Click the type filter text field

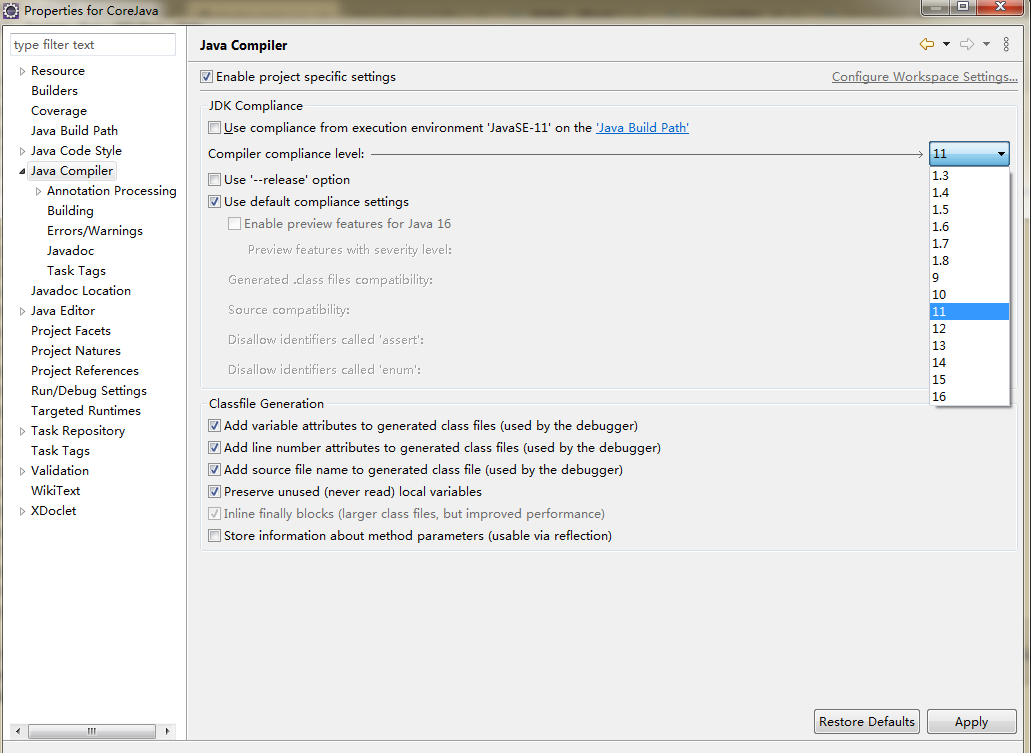(x=92, y=45)
